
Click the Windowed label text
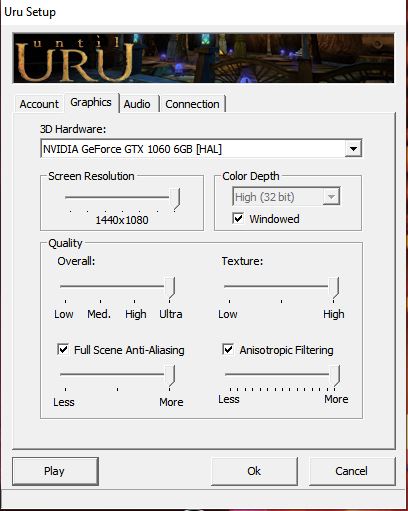[274, 219]
